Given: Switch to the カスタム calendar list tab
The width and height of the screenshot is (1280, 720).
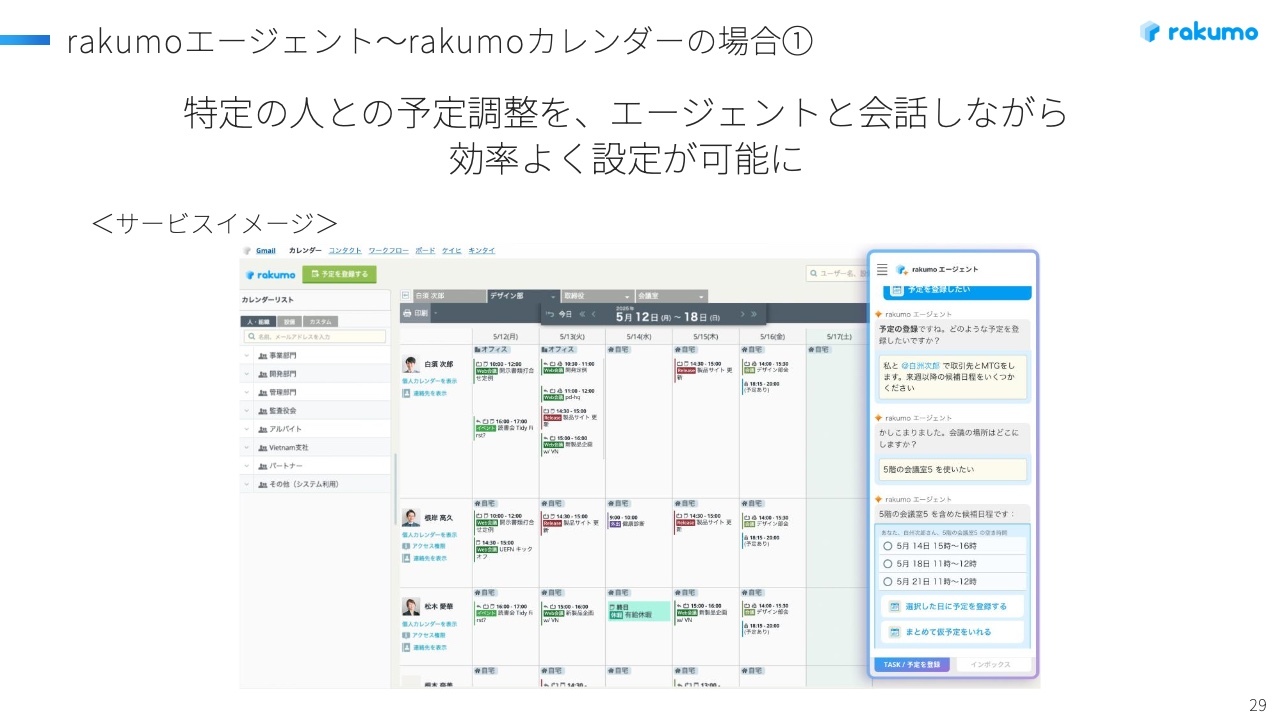Looking at the screenshot, I should tap(320, 322).
